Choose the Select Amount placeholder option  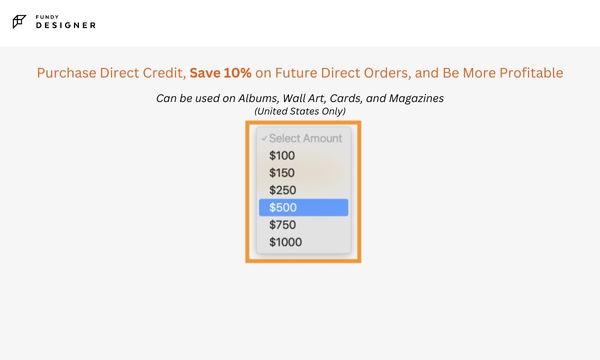click(303, 138)
